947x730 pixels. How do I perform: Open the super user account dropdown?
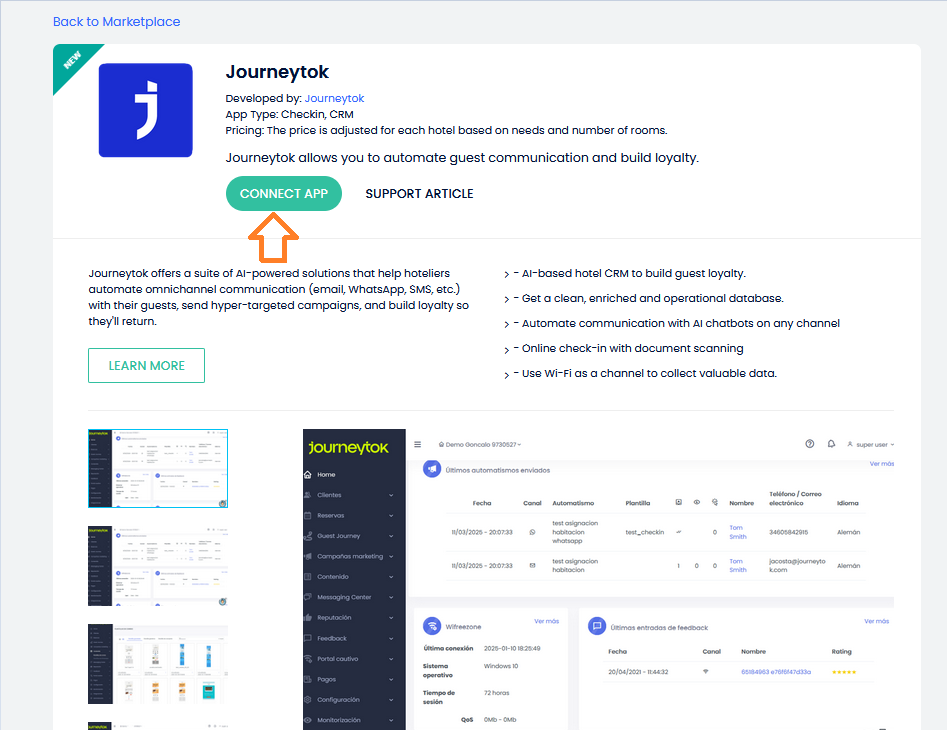click(870, 444)
